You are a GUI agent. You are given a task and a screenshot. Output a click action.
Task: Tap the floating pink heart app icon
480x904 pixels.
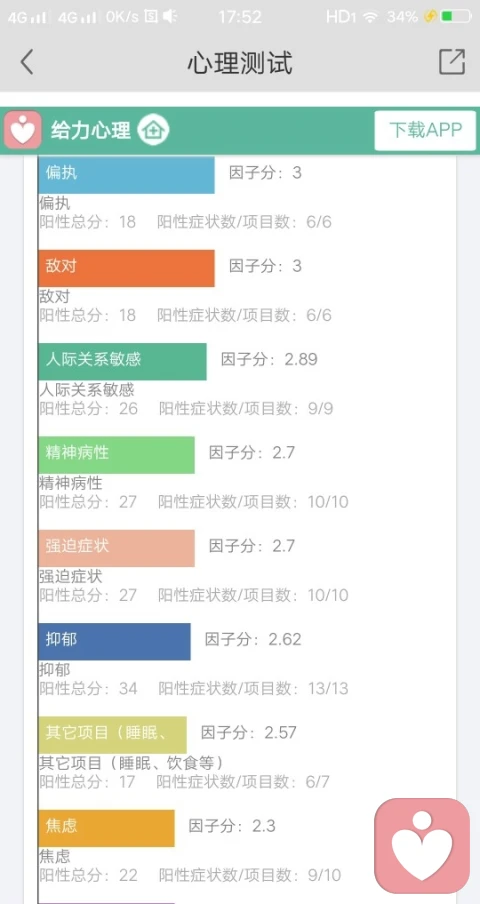pyautogui.click(x=422, y=845)
